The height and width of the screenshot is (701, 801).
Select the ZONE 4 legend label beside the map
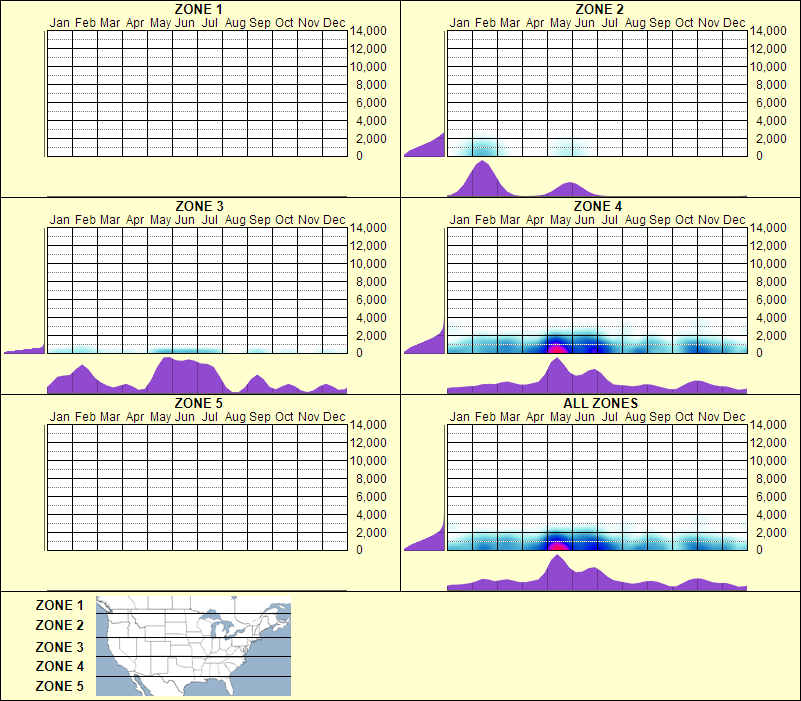[59, 666]
